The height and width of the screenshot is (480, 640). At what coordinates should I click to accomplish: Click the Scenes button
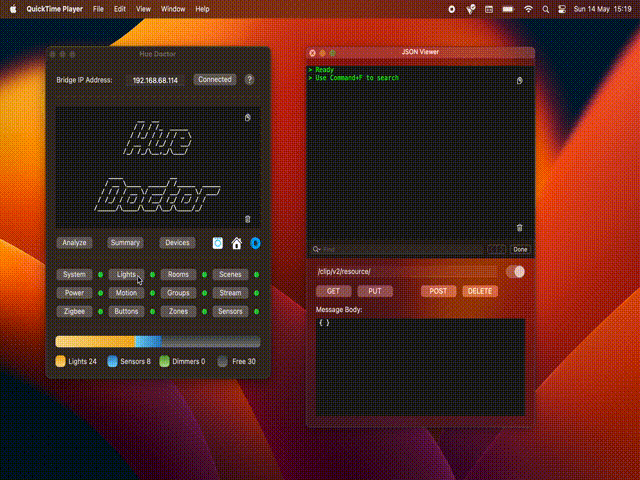[230, 274]
